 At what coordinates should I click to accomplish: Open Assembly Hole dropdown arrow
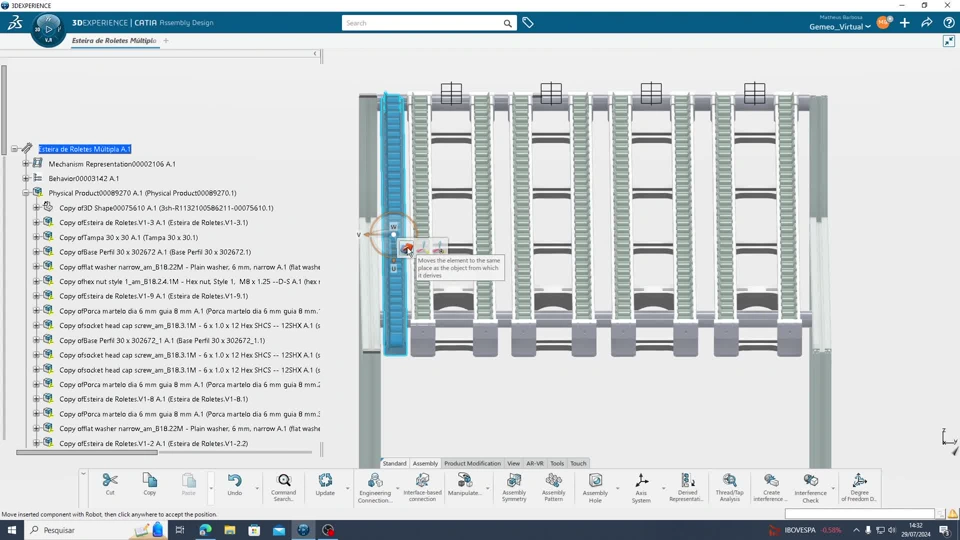pyautogui.click(x=617, y=488)
